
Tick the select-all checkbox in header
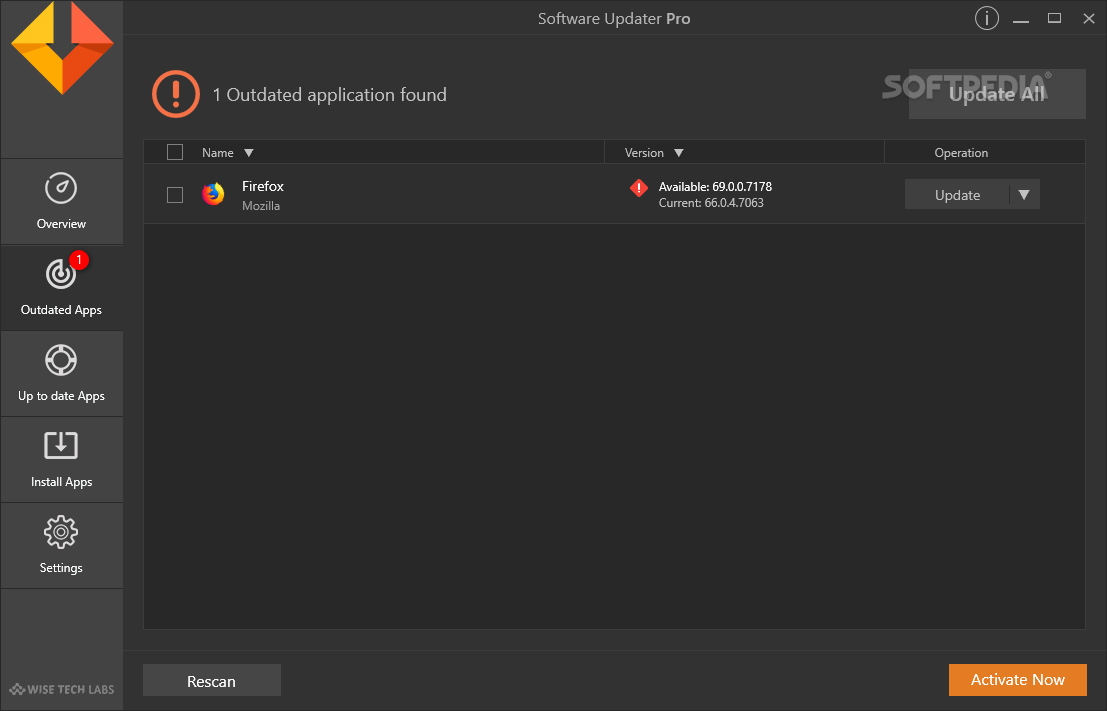click(x=174, y=153)
